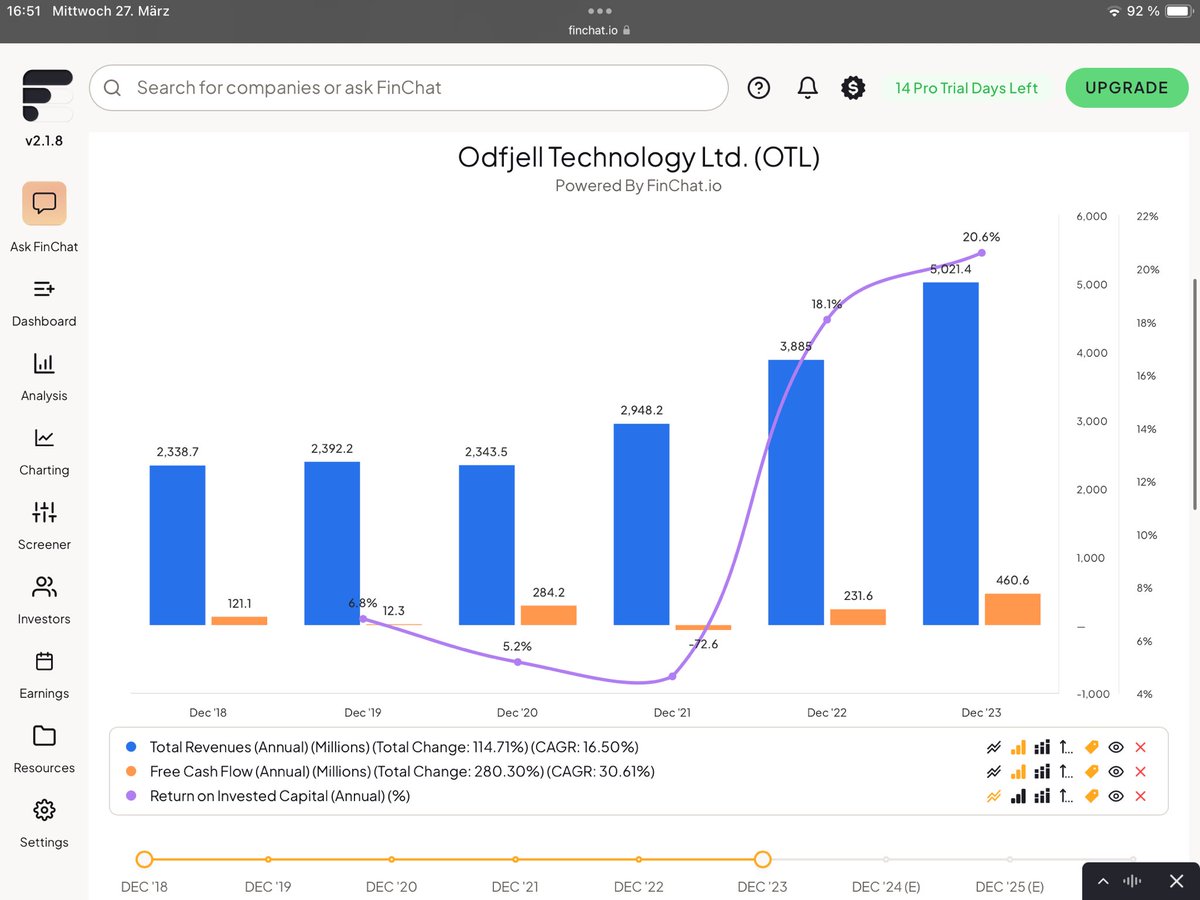This screenshot has height=900, width=1200.
Task: Select the DEC '25 (E) estimate point
Action: (x=1010, y=859)
